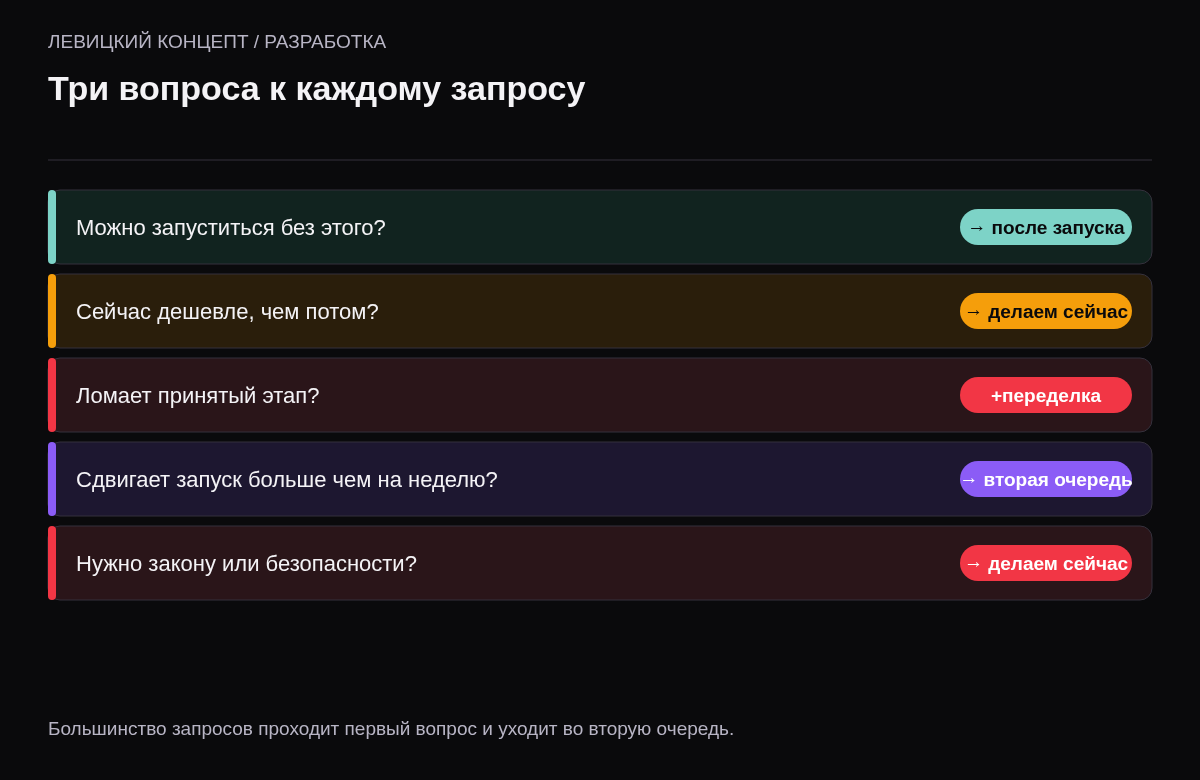This screenshot has width=1200, height=780.
Task: Select the row 'Сдвигает запуск больше чем на неделю?'
Action: point(600,479)
